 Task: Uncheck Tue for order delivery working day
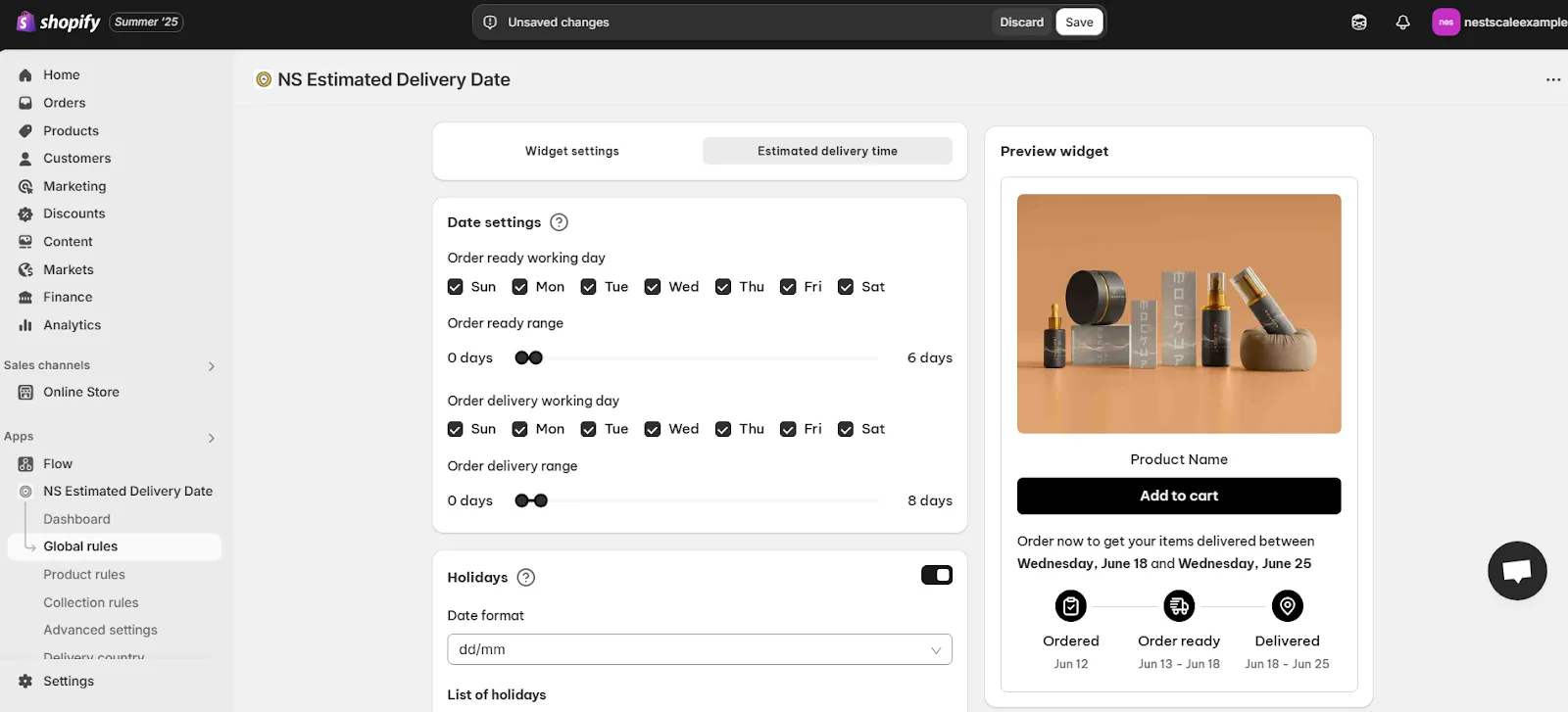tap(588, 429)
